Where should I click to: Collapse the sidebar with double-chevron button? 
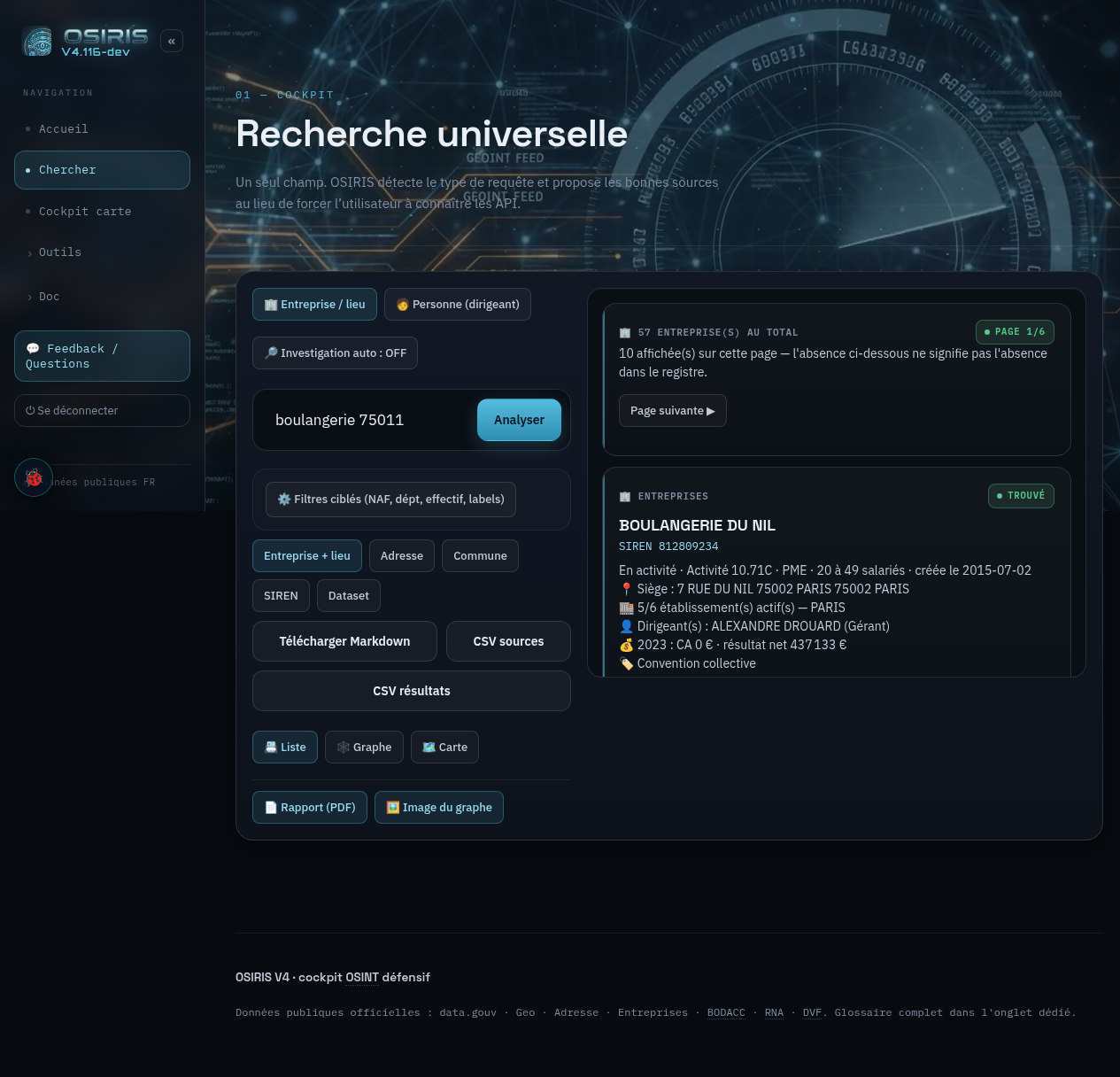[x=172, y=41]
